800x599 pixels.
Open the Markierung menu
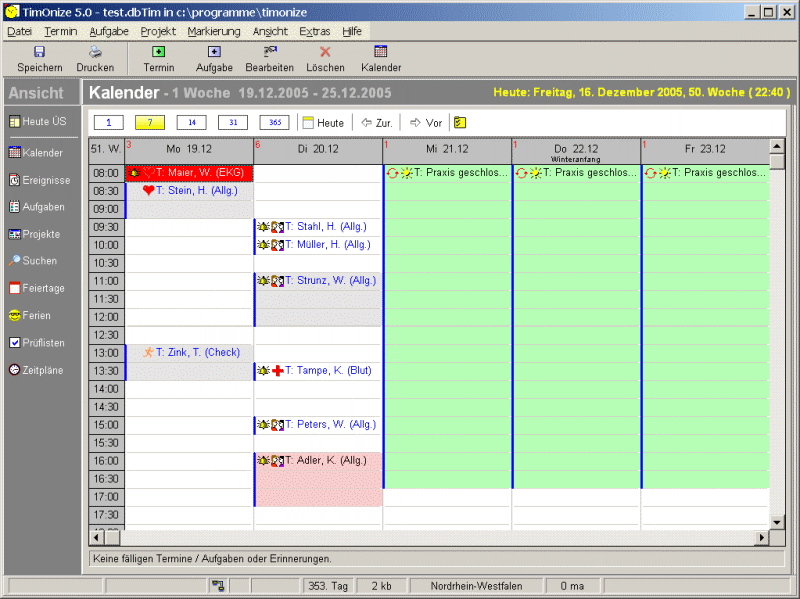coord(214,32)
